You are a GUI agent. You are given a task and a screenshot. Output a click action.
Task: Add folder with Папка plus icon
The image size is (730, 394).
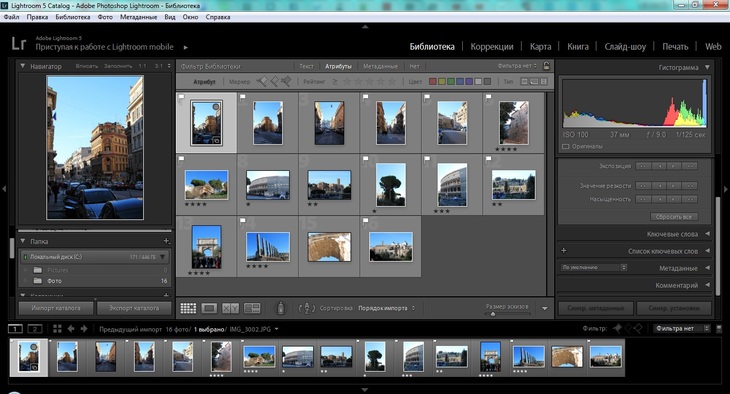(166, 241)
